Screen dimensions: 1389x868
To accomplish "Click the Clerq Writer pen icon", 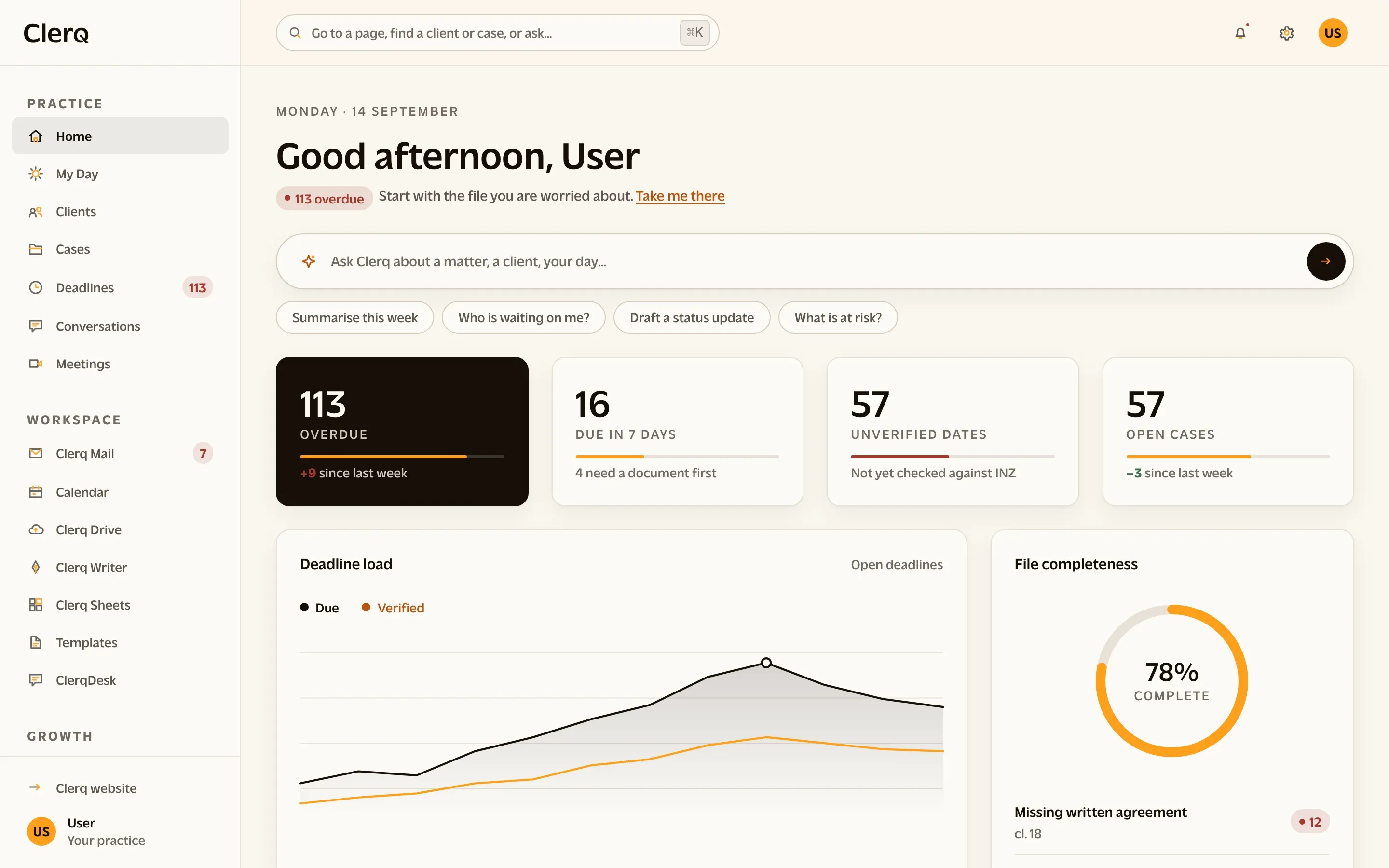I will (36, 567).
